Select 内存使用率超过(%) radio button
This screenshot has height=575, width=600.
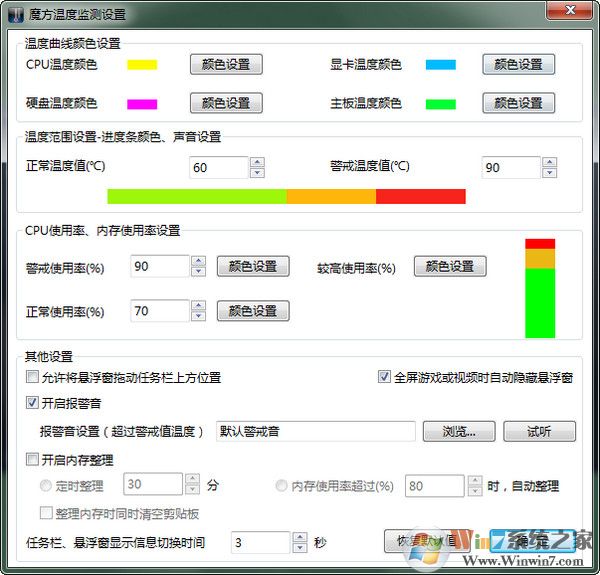[x=281, y=486]
